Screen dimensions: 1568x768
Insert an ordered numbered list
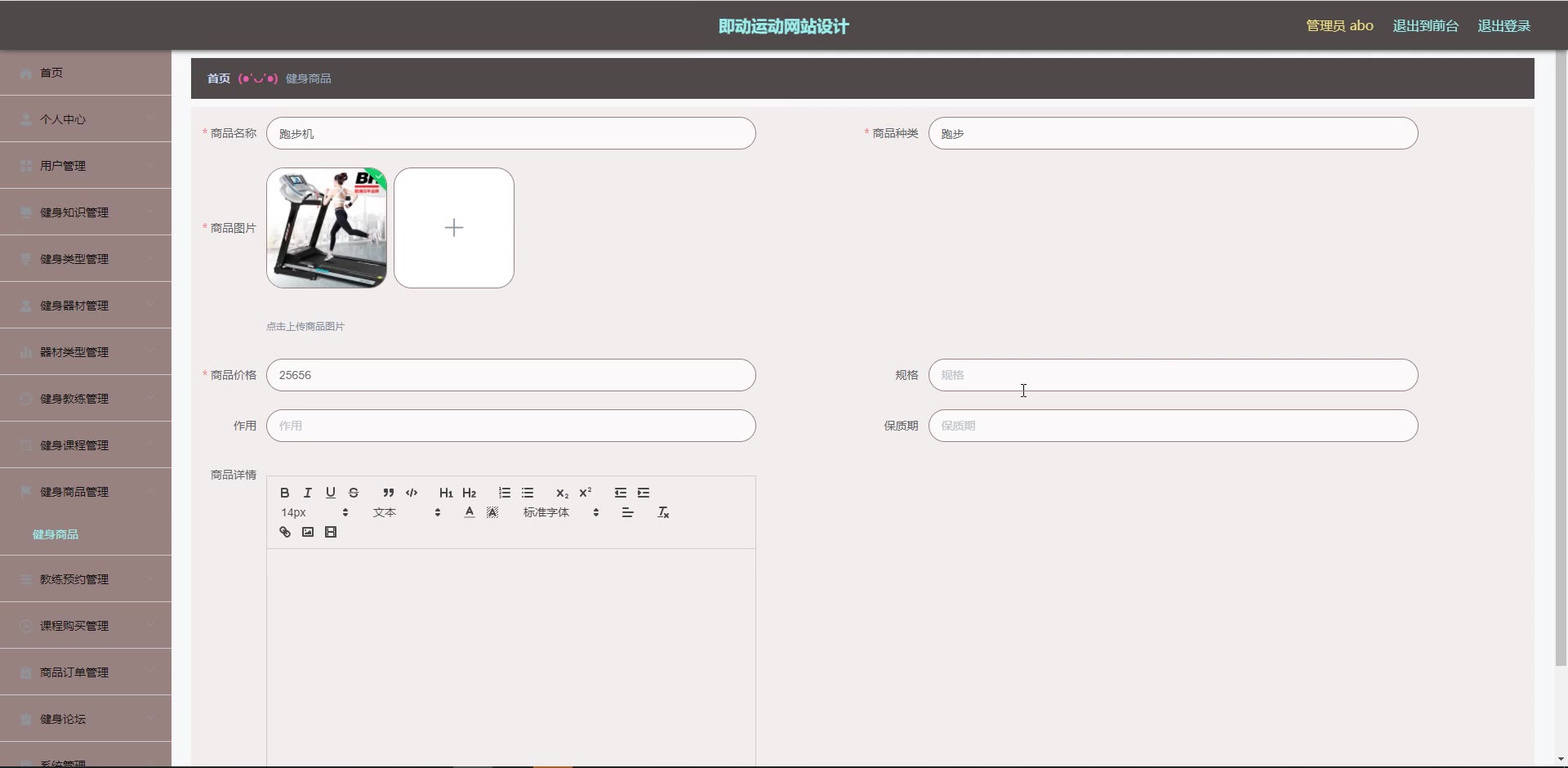[504, 493]
